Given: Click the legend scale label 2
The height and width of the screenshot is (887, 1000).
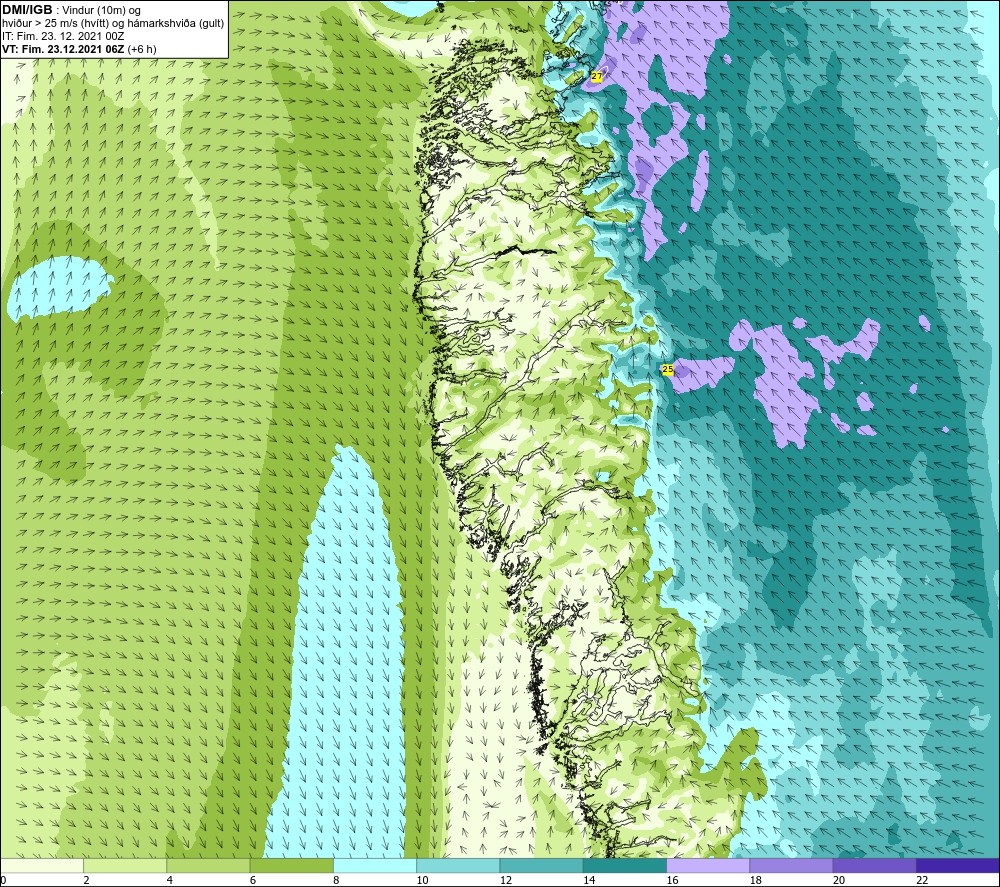Looking at the screenshot, I should coord(86,880).
